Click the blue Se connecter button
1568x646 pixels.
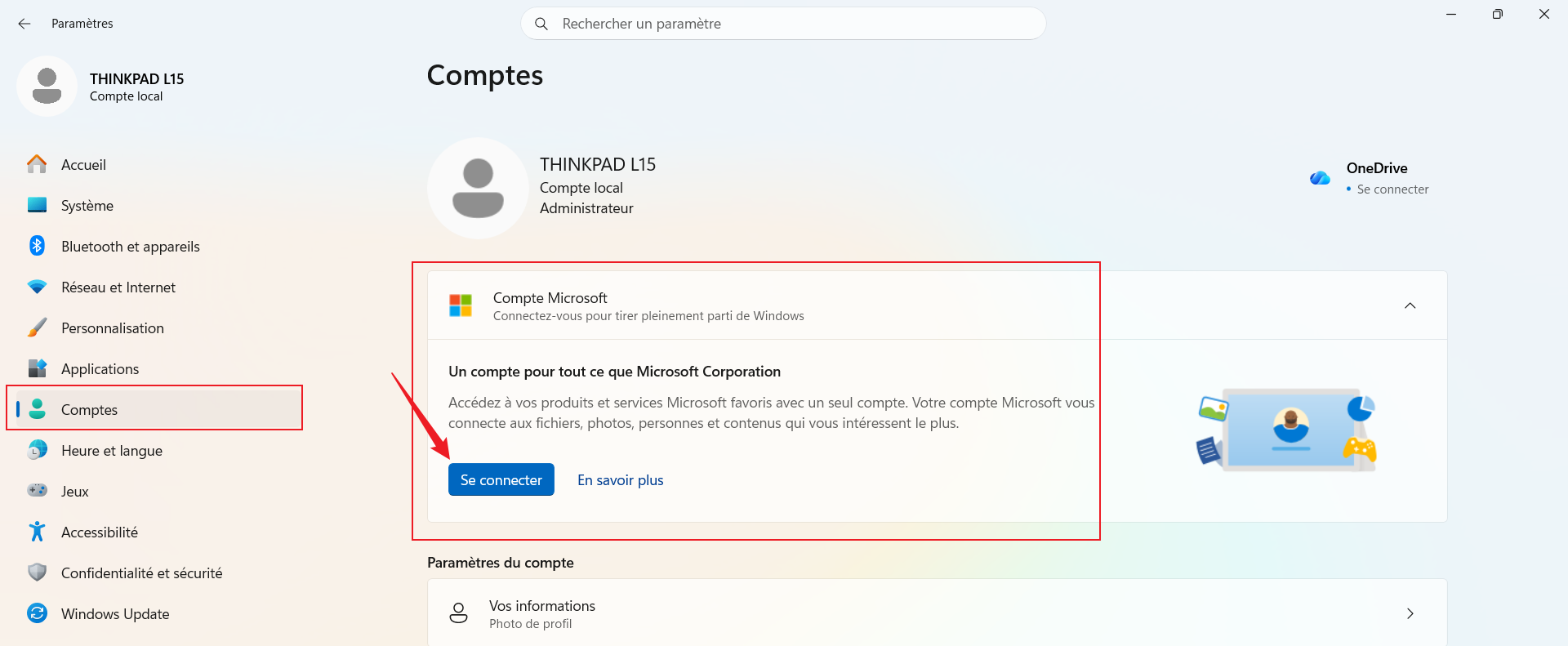pos(501,479)
